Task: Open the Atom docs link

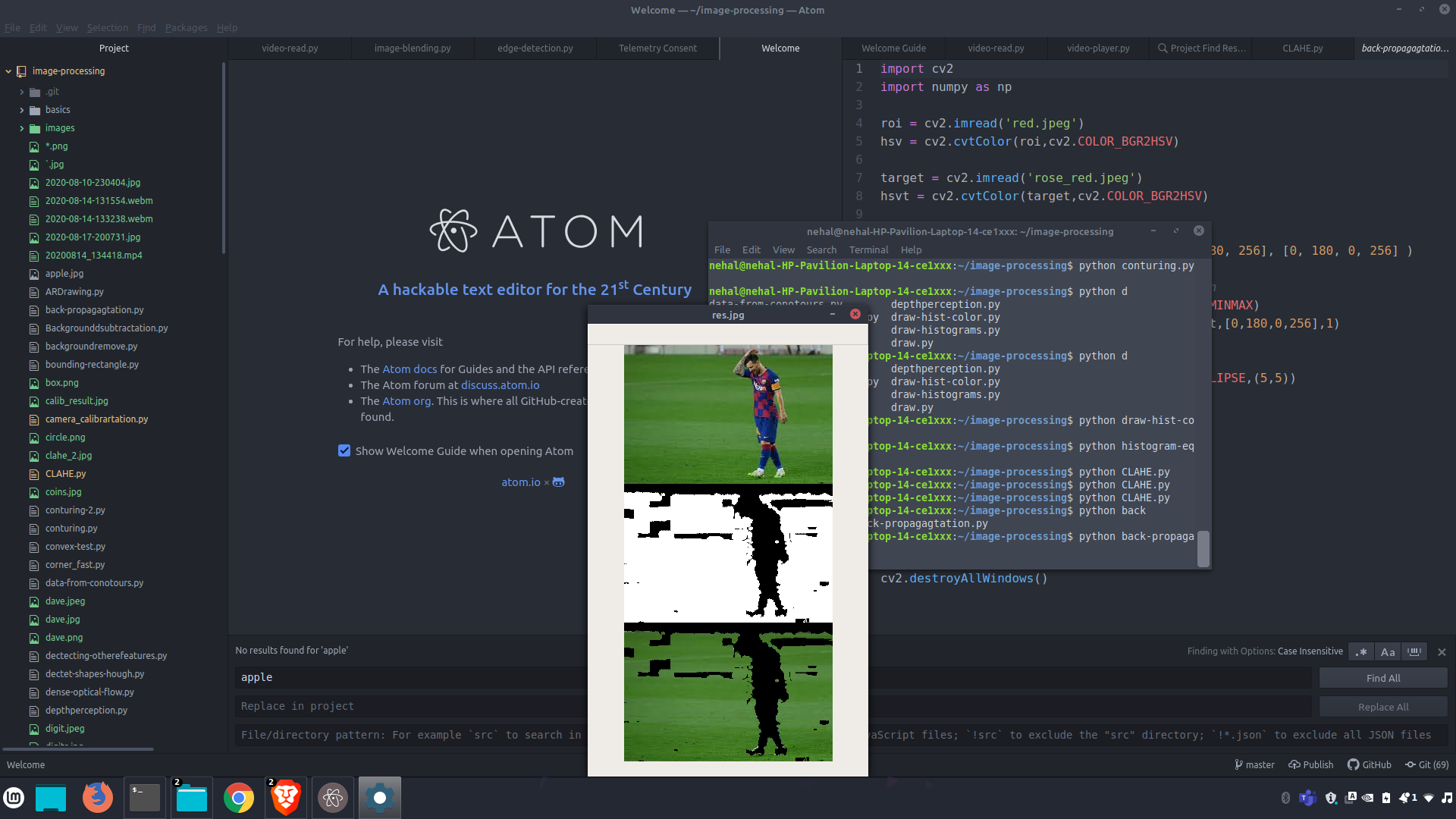Action: (x=409, y=369)
